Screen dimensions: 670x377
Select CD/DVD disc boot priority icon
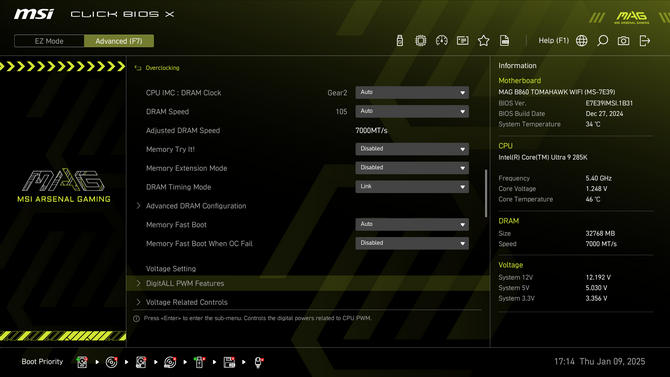coord(112,362)
